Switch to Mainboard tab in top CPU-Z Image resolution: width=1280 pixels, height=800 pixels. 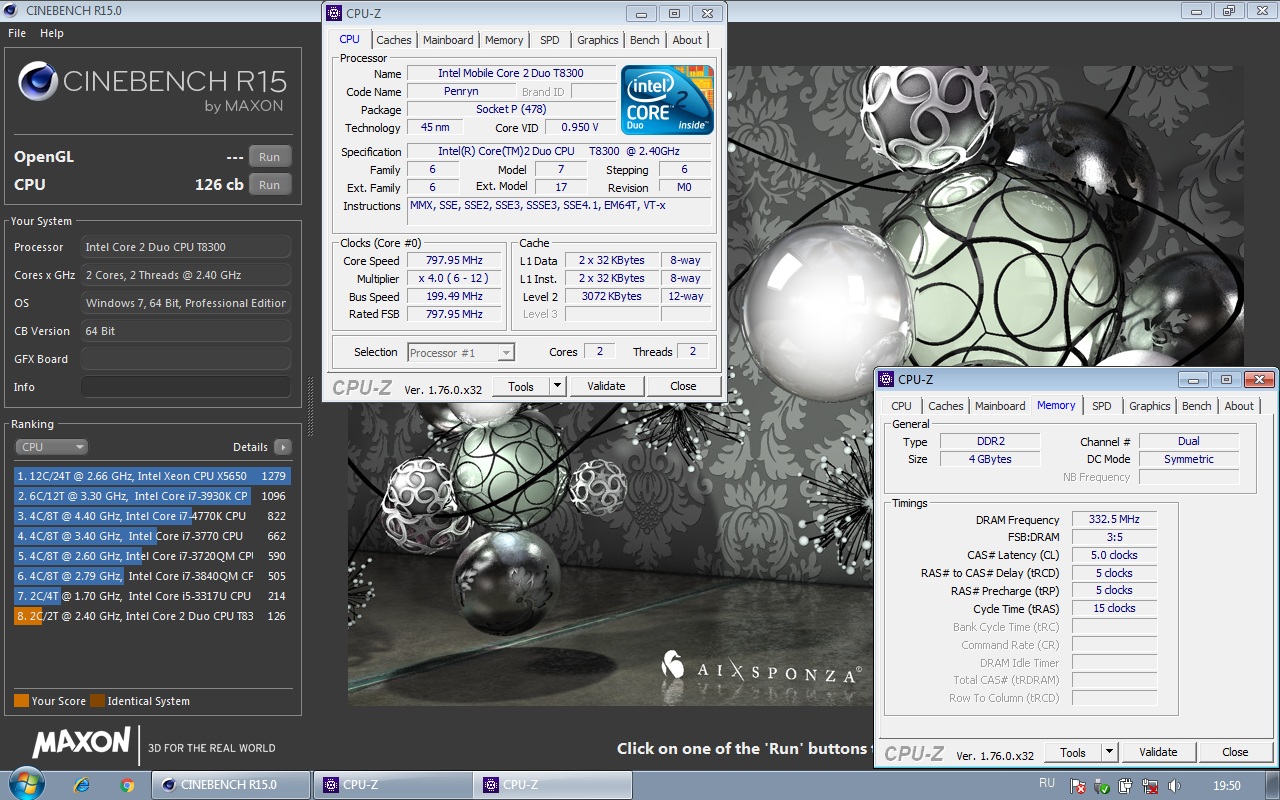tap(448, 40)
